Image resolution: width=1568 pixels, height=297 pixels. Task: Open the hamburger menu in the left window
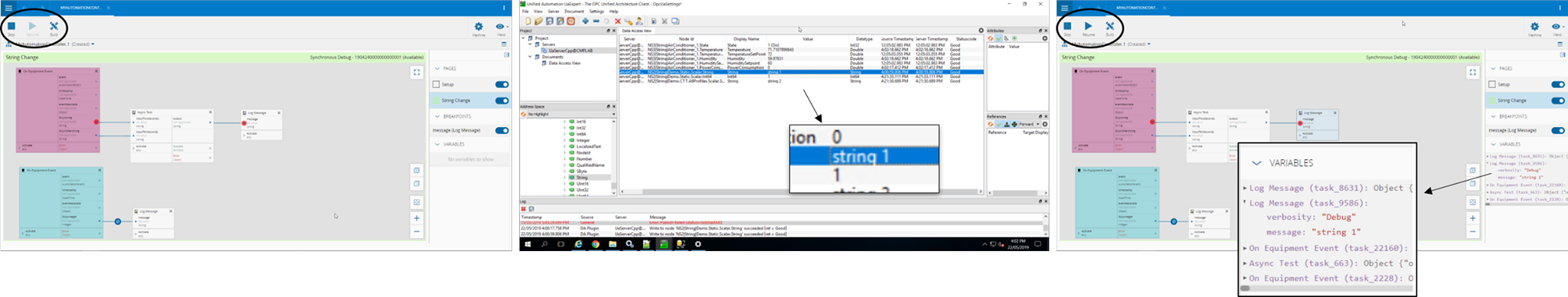pos(8,8)
